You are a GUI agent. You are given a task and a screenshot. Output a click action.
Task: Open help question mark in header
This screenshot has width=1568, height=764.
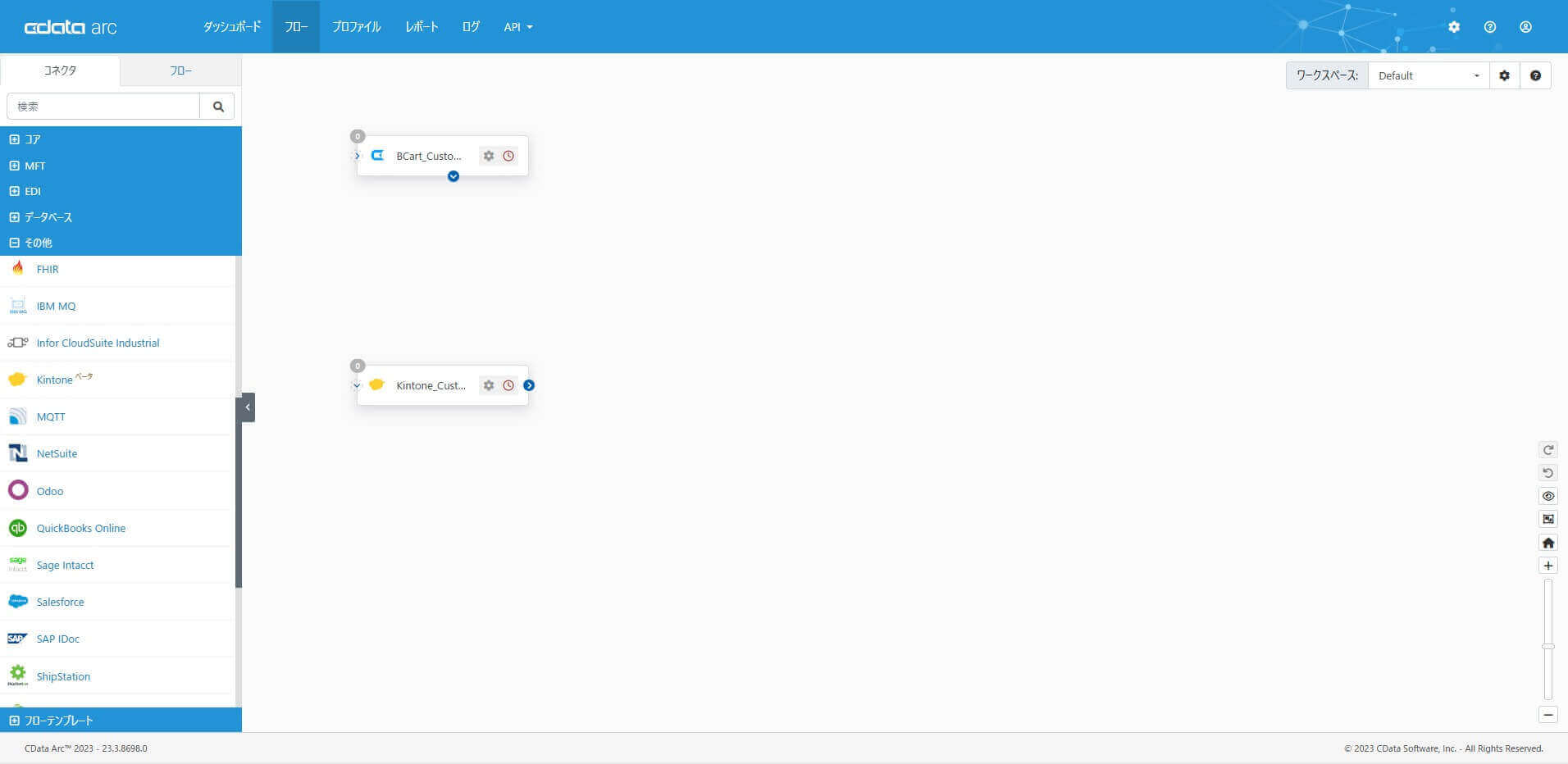[1490, 27]
